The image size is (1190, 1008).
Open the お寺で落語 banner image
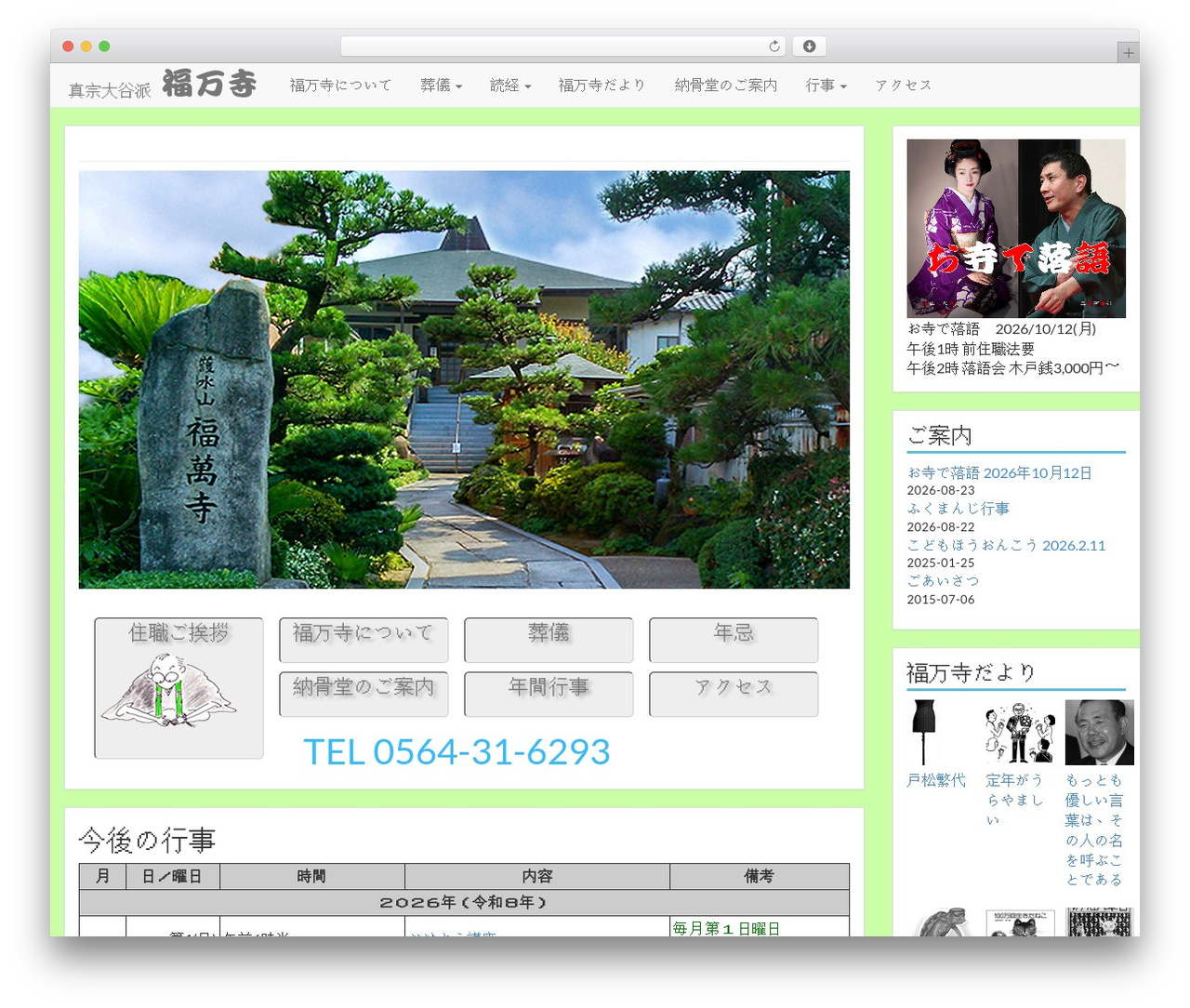point(1016,229)
